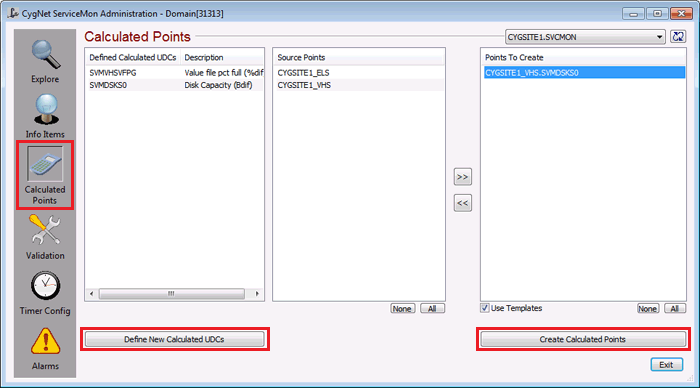Select the Calculated Points calculator icon
The width and height of the screenshot is (700, 388).
(45, 164)
